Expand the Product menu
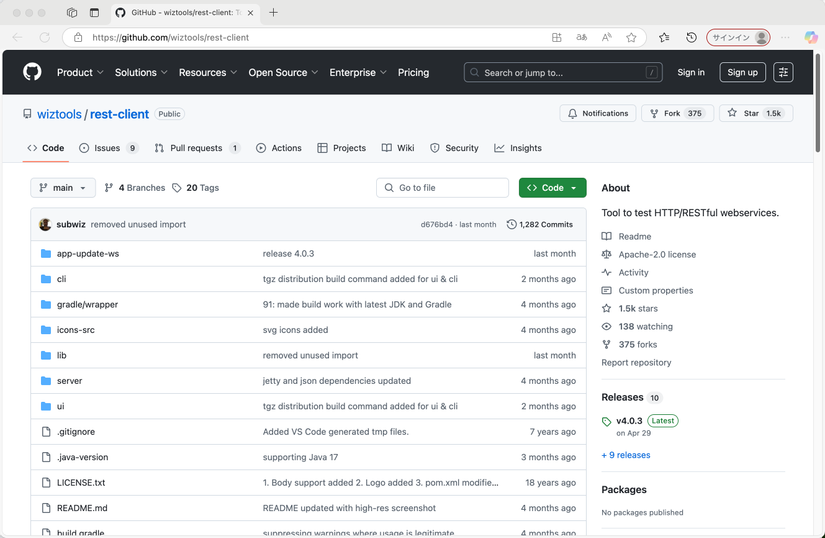825x538 pixels. coord(80,73)
